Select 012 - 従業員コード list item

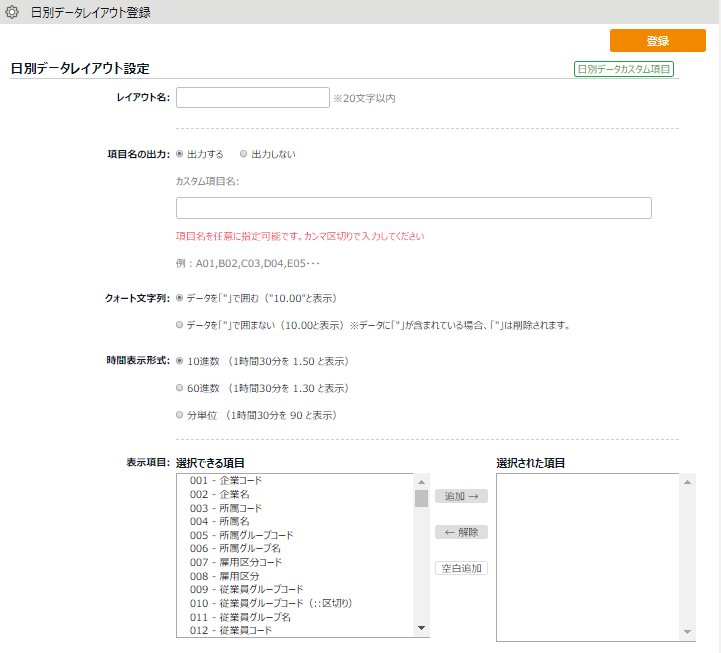pyautogui.click(x=295, y=630)
